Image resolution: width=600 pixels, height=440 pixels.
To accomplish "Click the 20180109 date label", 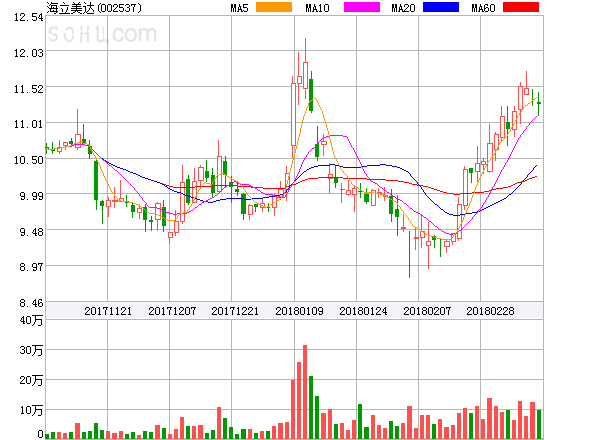I will point(299,311).
